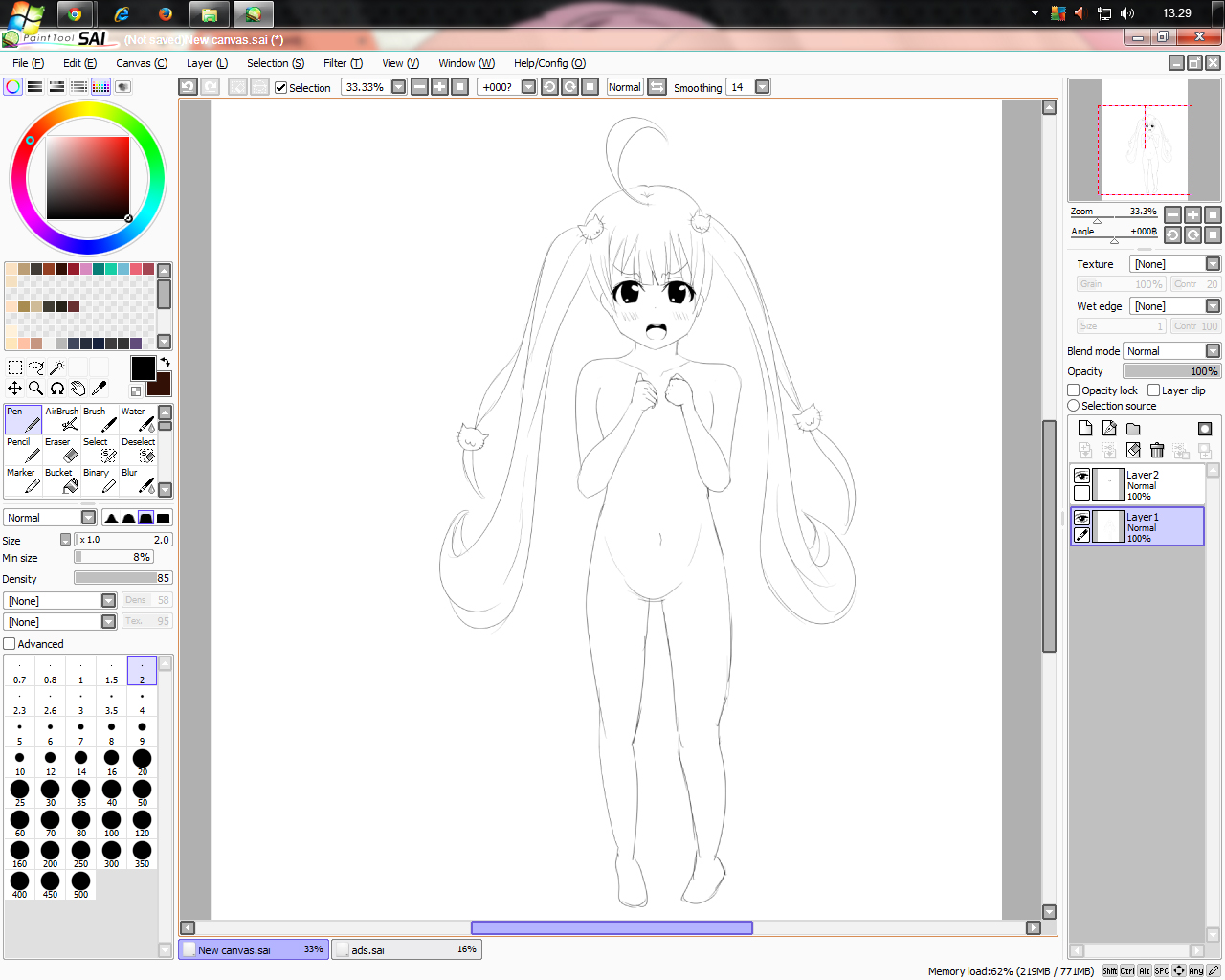
Task: Hide Layer2 using its eye icon
Action: (1081, 476)
